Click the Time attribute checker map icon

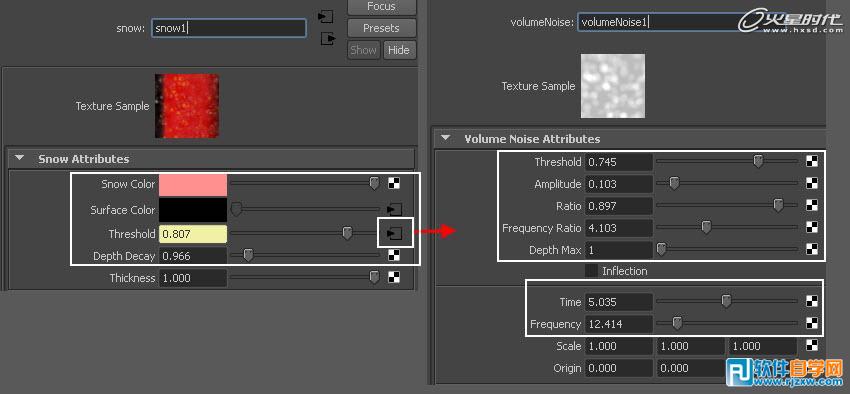click(812, 301)
